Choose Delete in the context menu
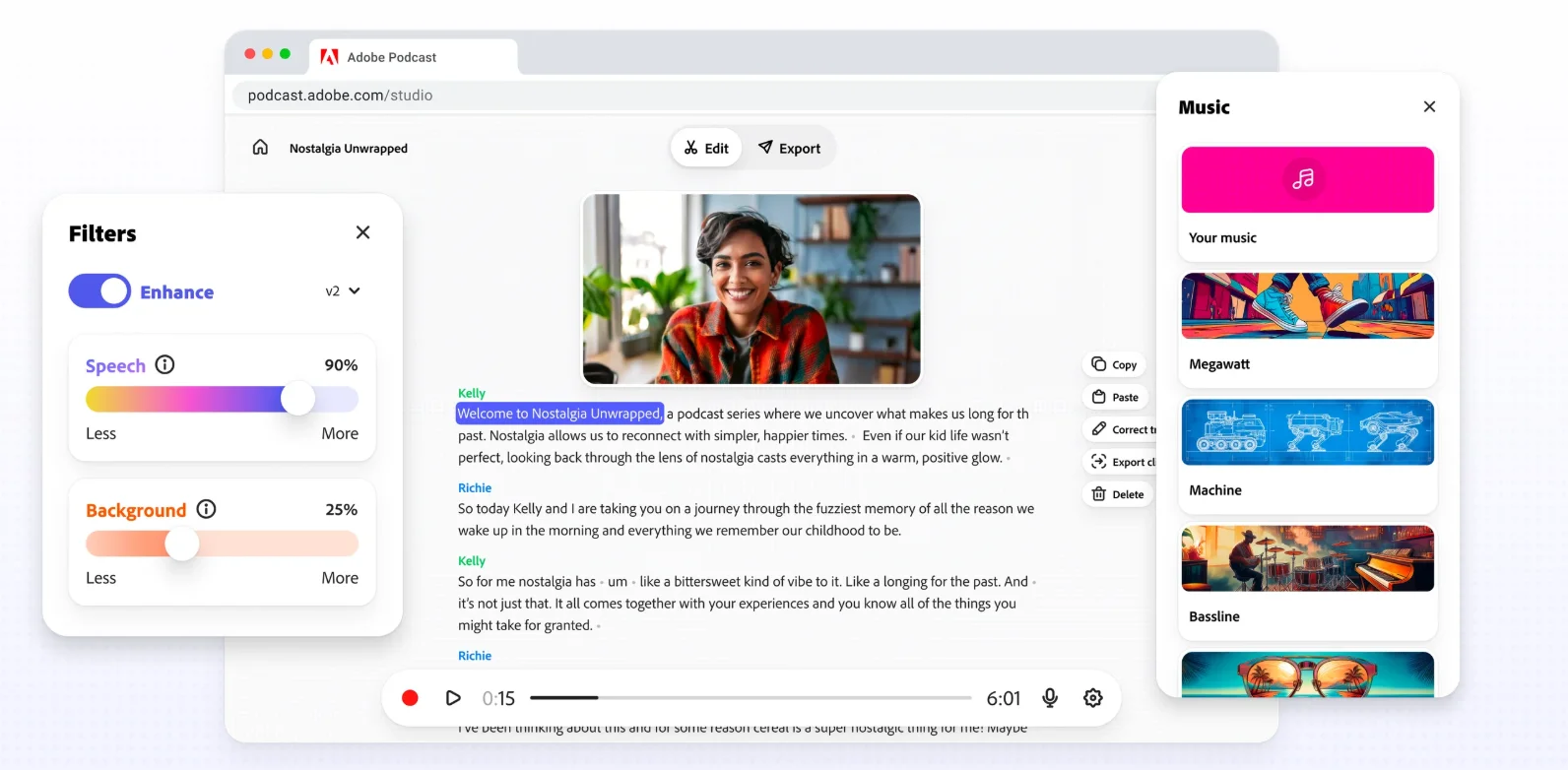The width and height of the screenshot is (1568, 770). click(1118, 494)
